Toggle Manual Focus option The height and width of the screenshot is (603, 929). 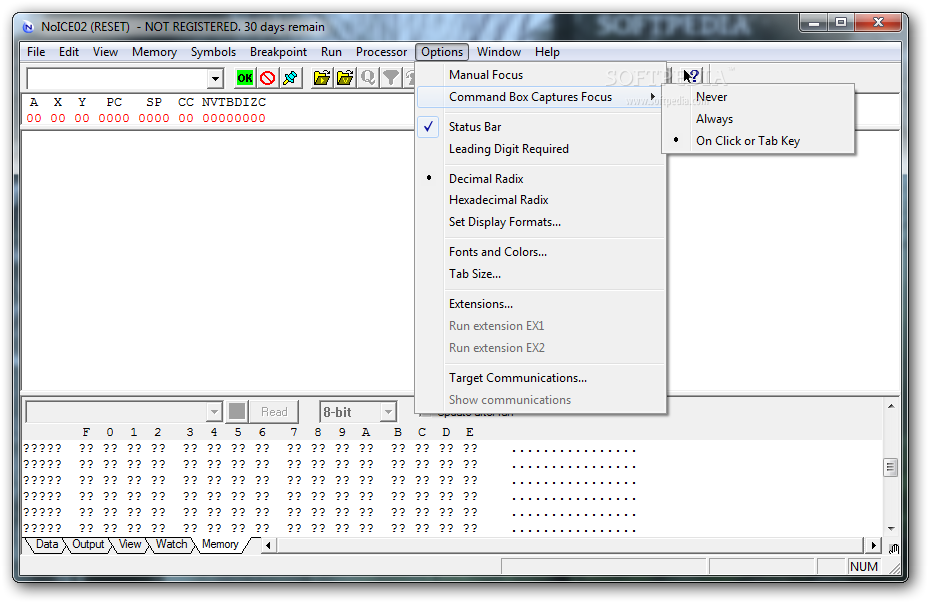click(x=541, y=75)
